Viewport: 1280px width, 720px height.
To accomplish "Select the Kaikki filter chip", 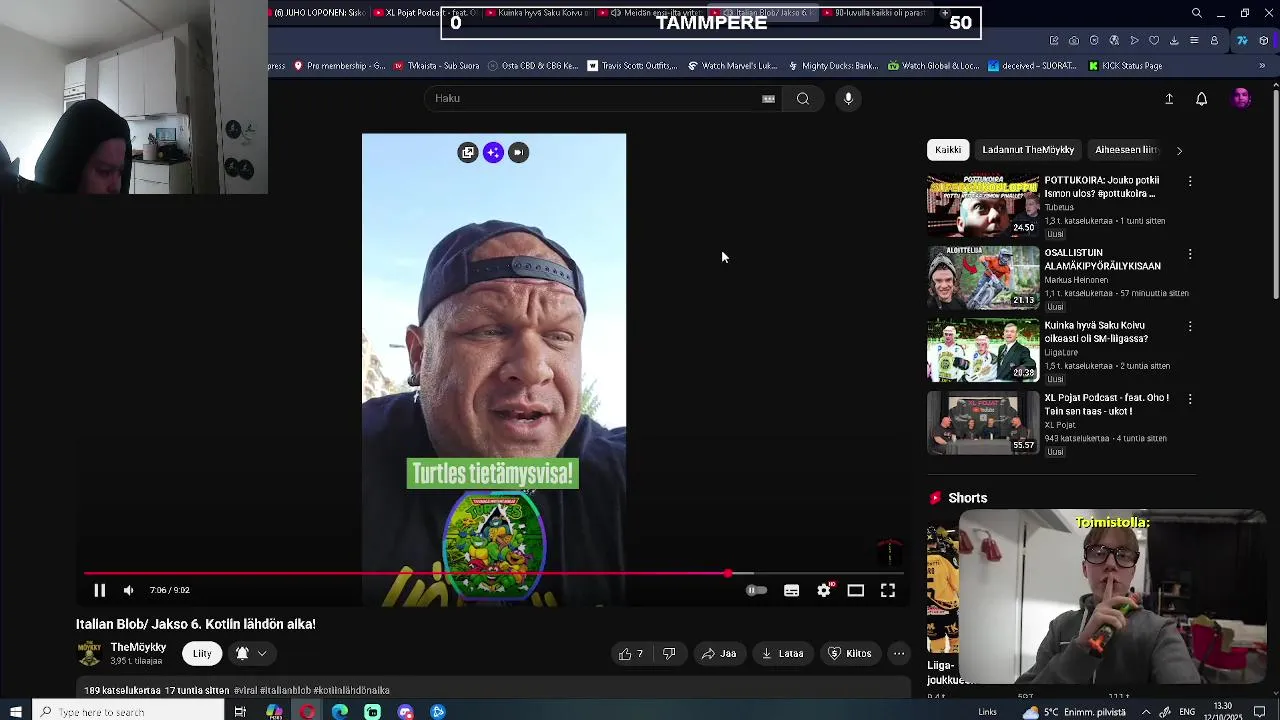I will click(x=948, y=150).
